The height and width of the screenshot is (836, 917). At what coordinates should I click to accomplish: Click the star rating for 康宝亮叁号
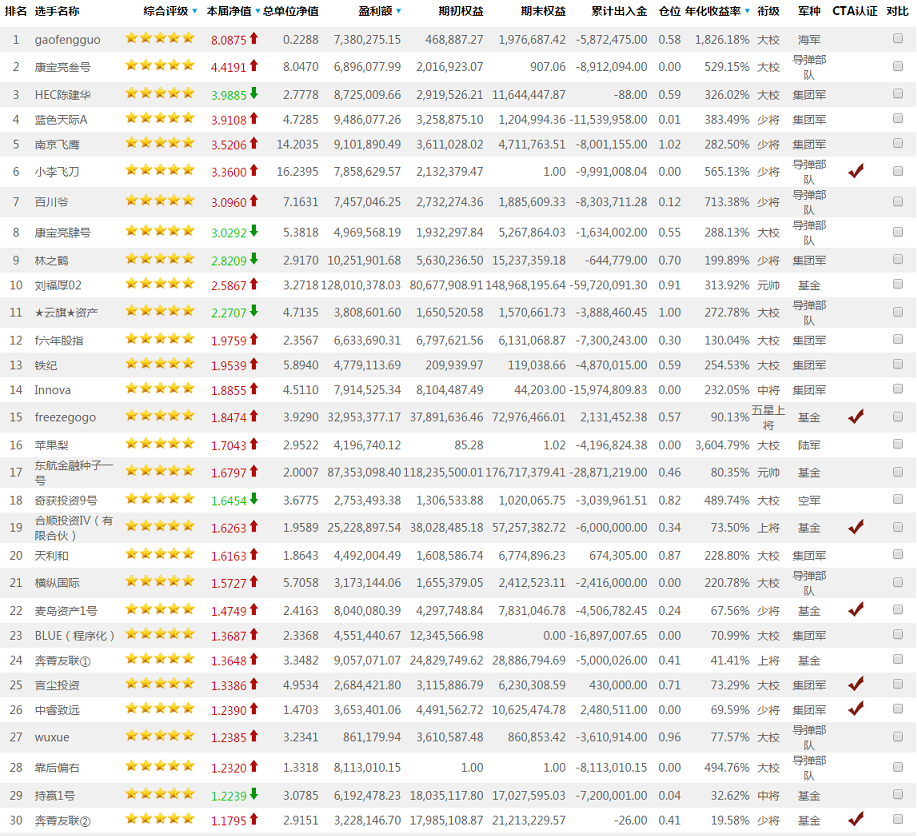160,65
